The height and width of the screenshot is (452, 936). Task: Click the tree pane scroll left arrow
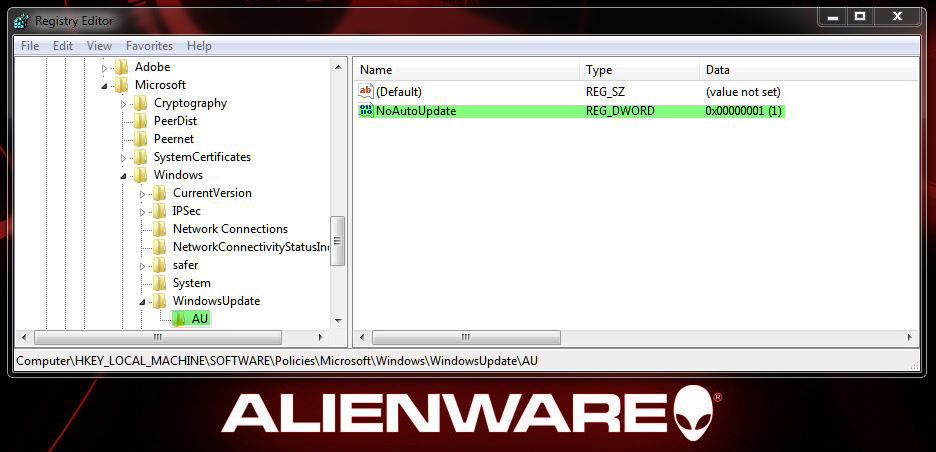click(x=24, y=337)
